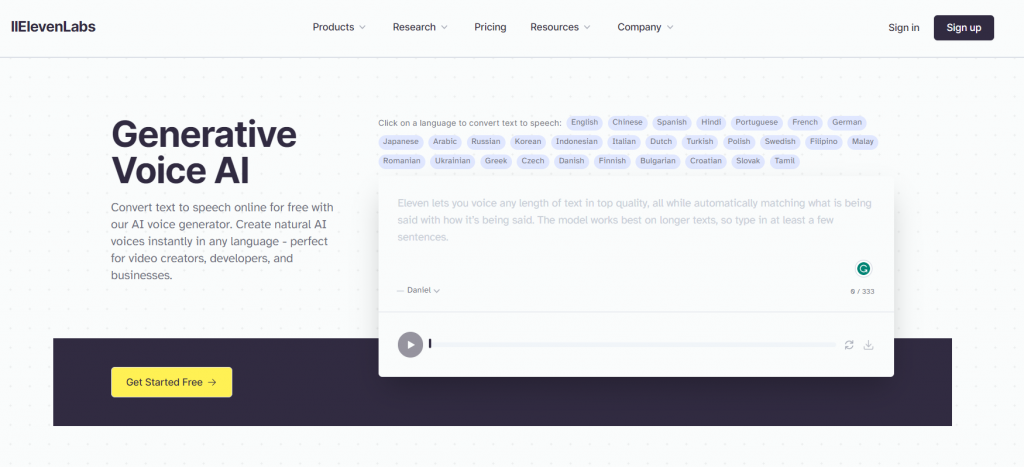Image resolution: width=1024 pixels, height=467 pixels.
Task: Select the English language chip
Action: tap(584, 122)
